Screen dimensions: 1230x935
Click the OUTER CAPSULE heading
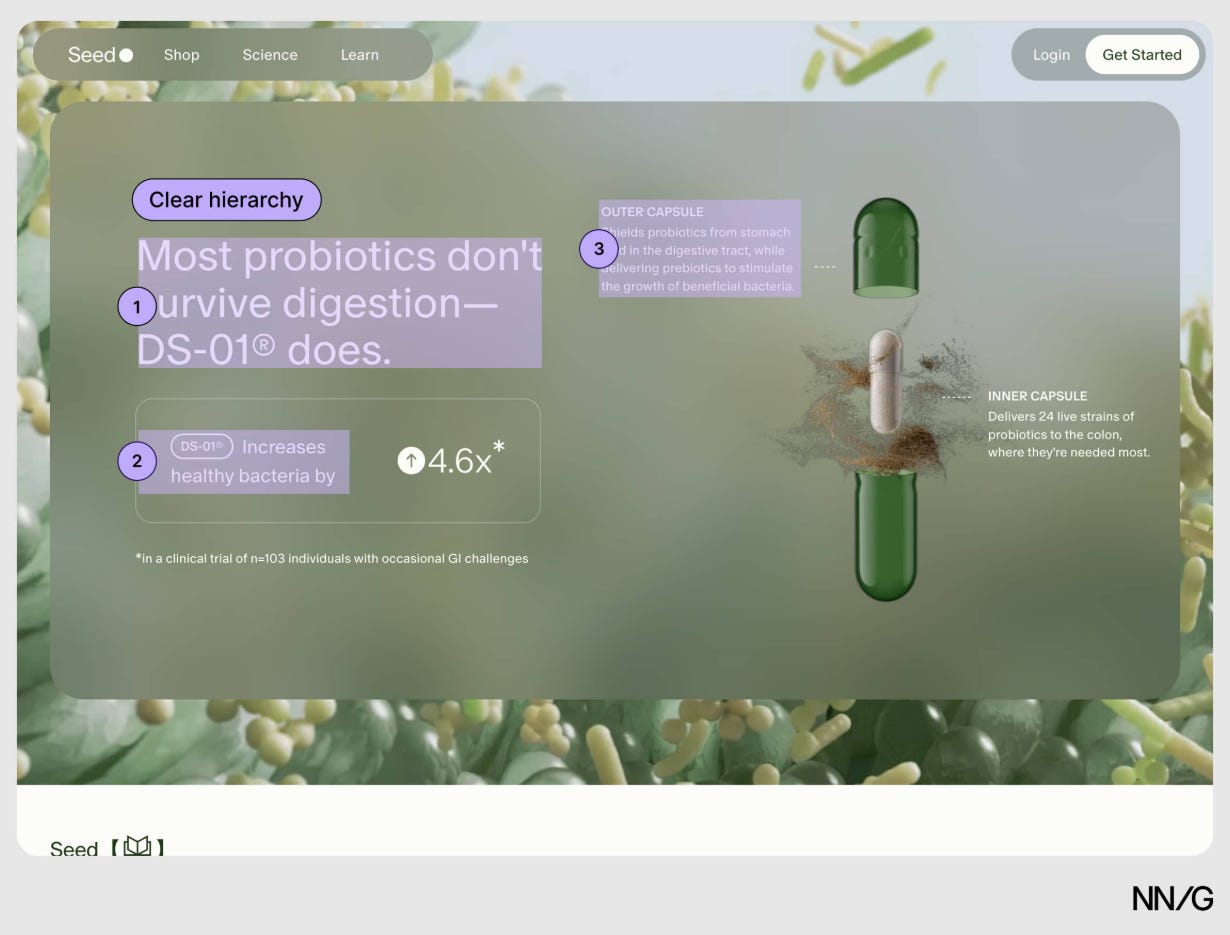652,212
